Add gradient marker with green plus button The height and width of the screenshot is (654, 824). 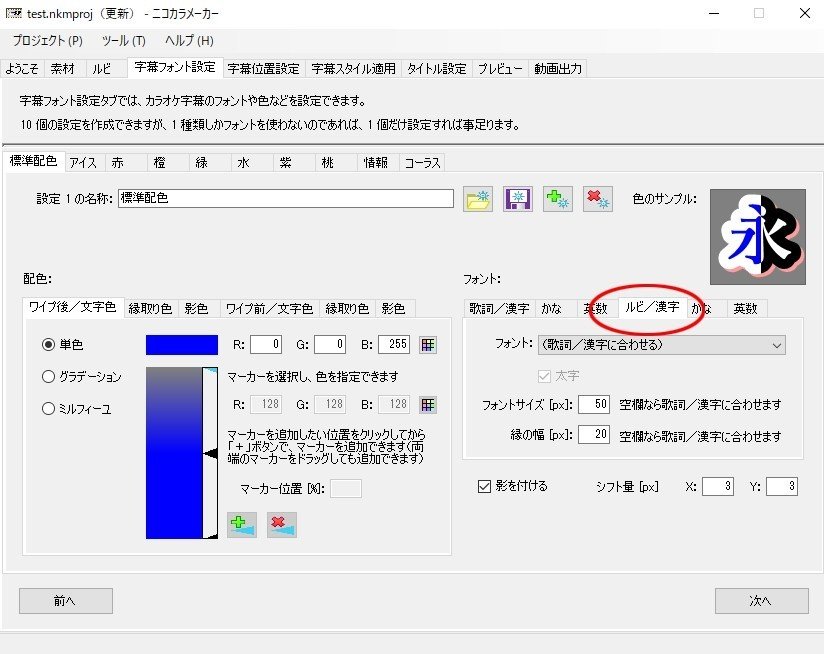coord(242,525)
